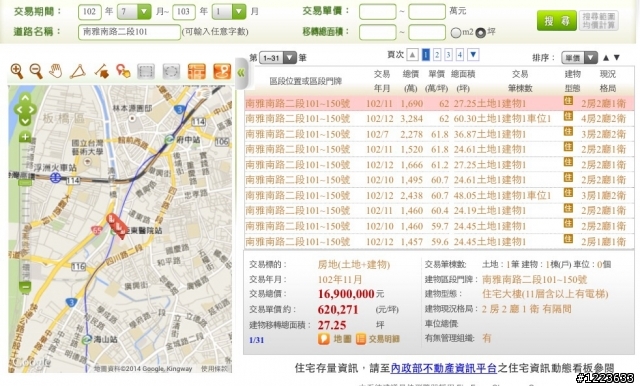The width and height of the screenshot is (640, 386).
Task: Select the 102/7 row with 2,278
Action: coord(439,134)
